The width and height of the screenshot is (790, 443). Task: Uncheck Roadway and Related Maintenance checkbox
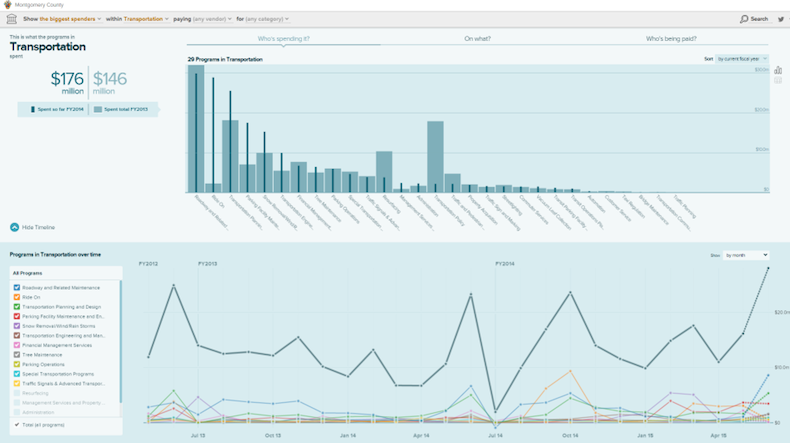coord(17,287)
